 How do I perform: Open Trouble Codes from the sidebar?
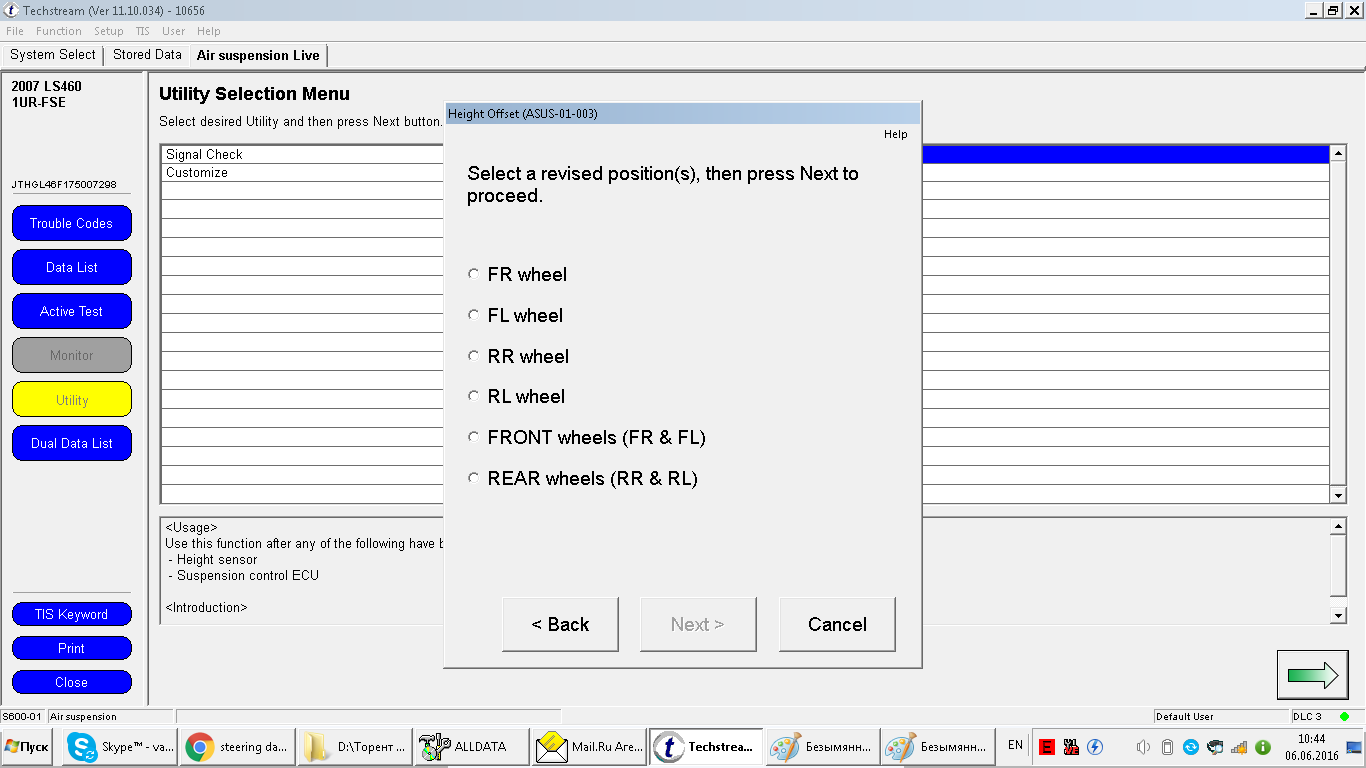tap(71, 224)
